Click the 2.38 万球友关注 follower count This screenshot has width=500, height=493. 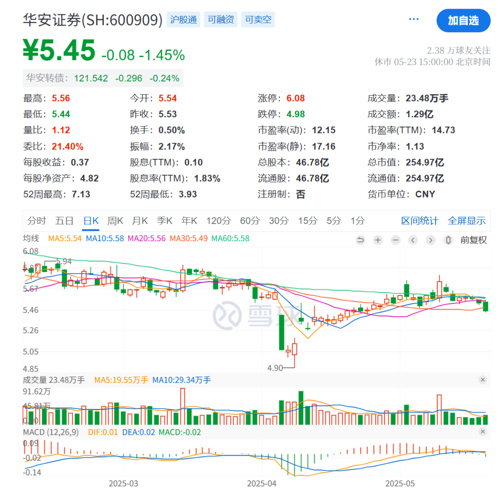458,51
